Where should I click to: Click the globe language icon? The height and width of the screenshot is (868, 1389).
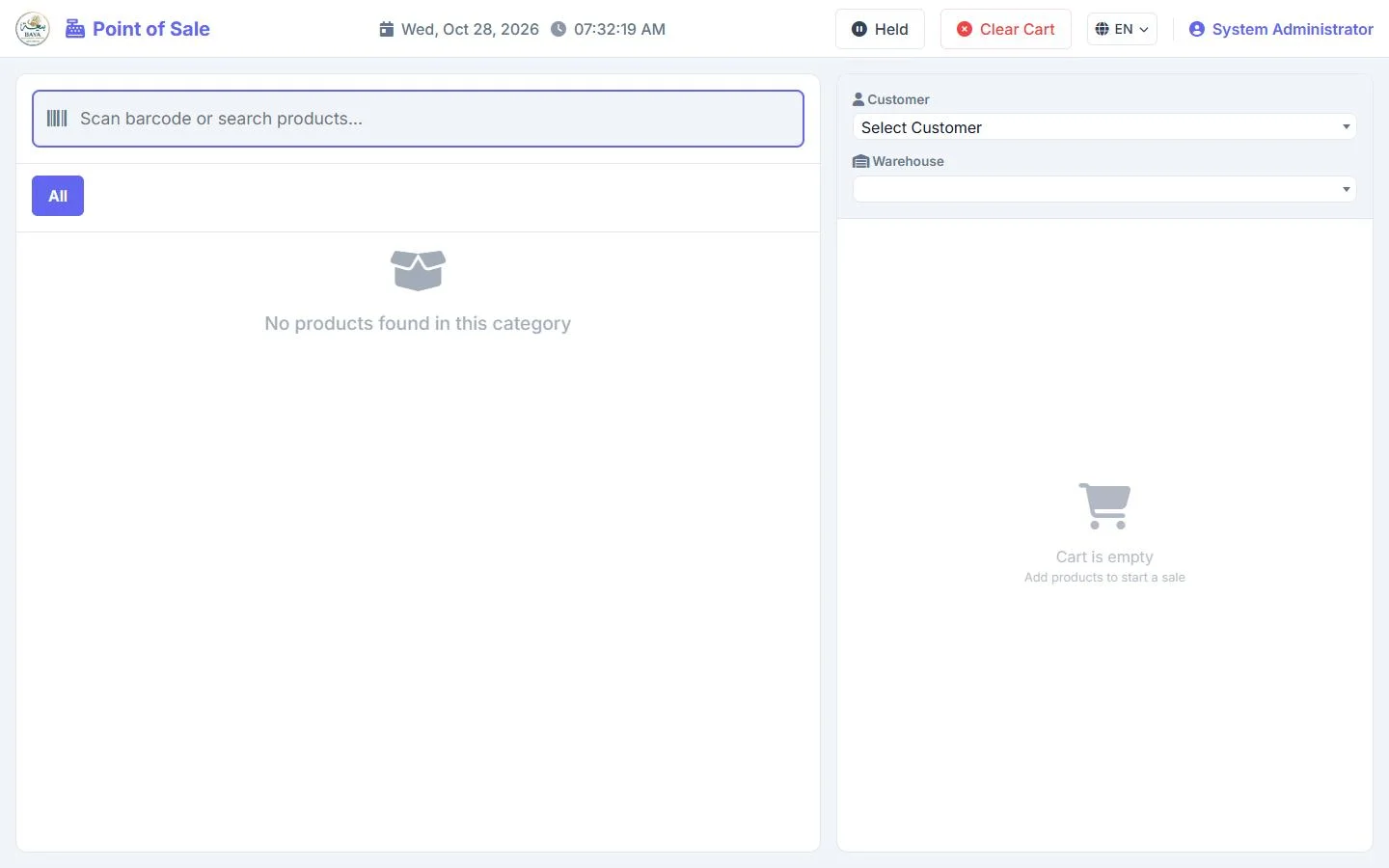1102,29
